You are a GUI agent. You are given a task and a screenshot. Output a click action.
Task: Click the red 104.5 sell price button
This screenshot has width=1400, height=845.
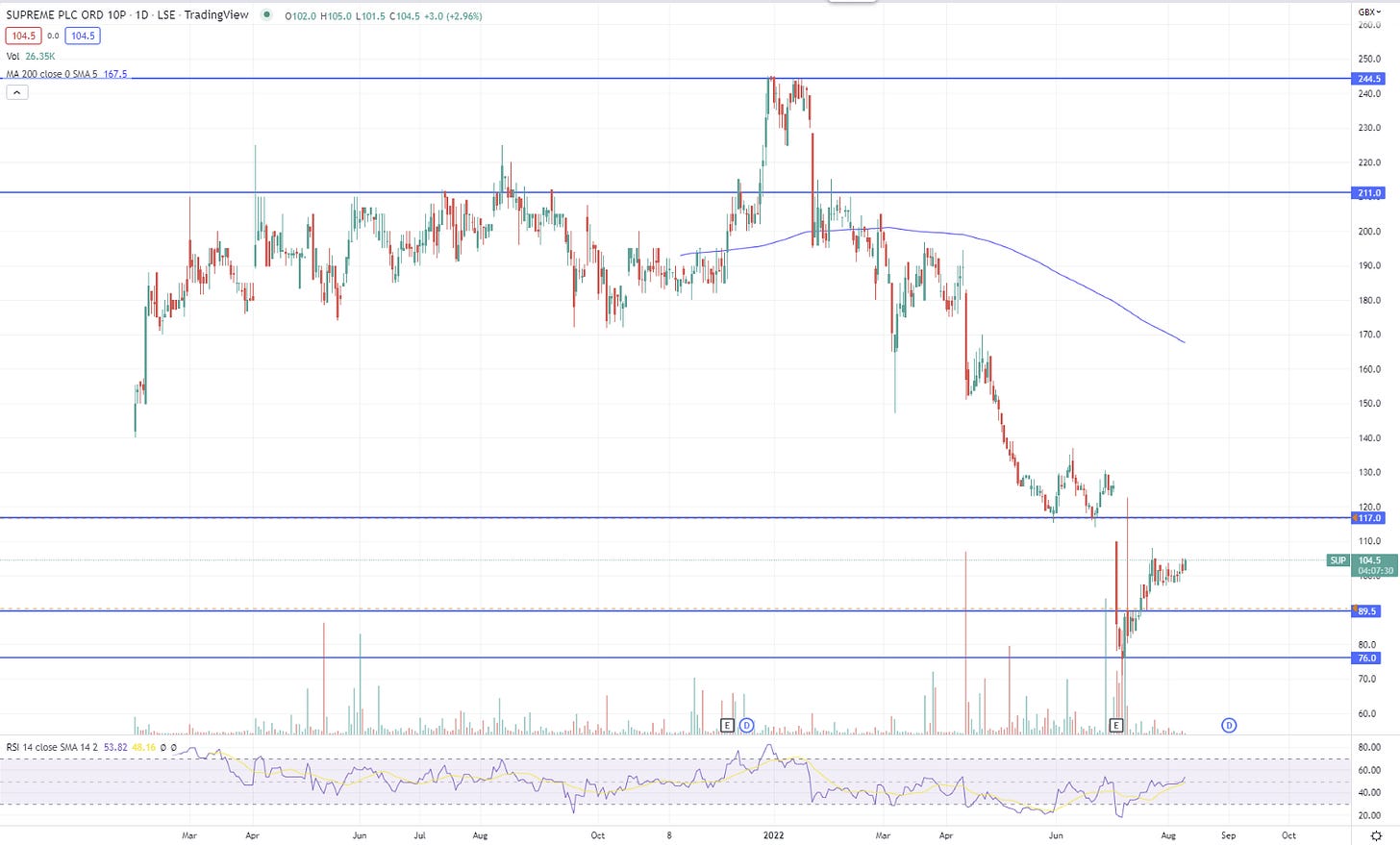pyautogui.click(x=22, y=36)
